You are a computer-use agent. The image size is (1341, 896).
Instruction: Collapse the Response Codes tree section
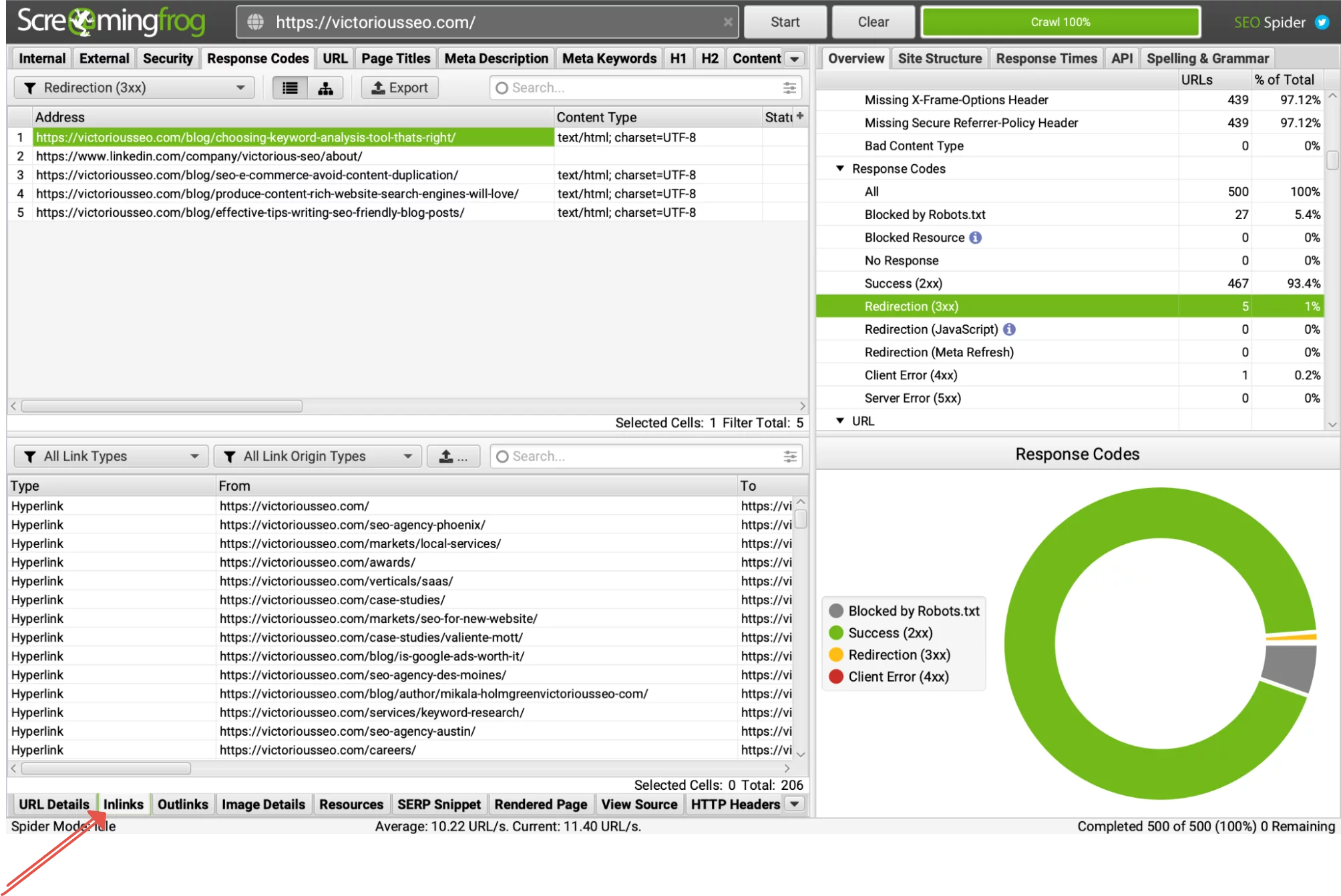(840, 169)
